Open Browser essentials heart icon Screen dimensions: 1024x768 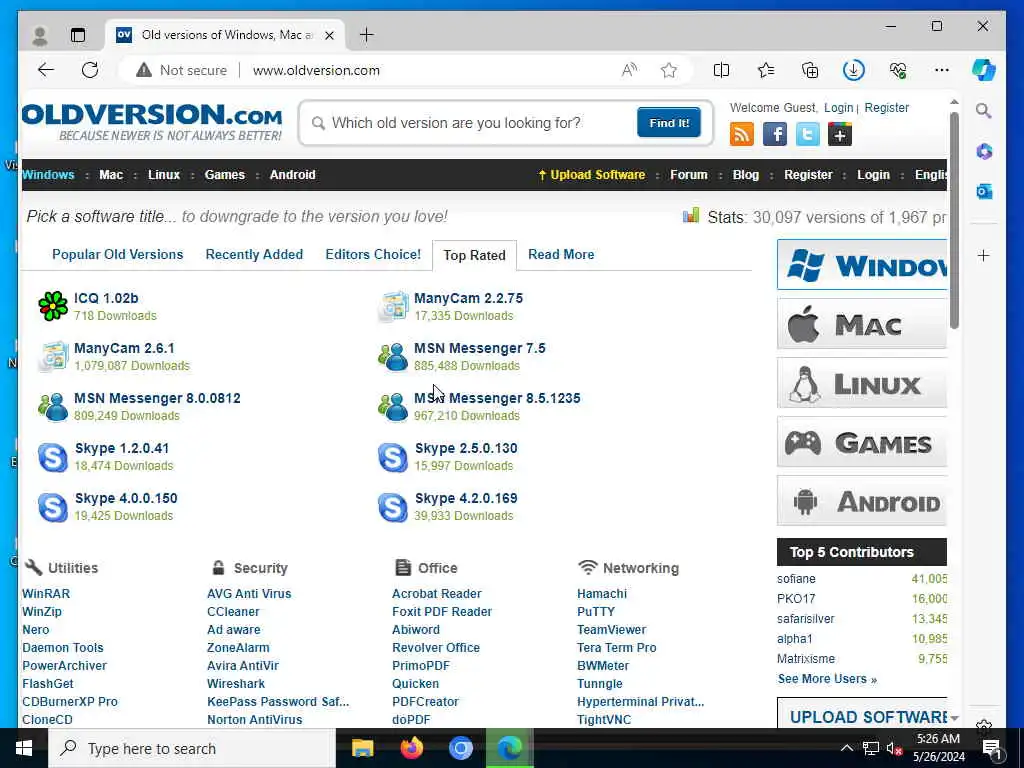tap(898, 70)
